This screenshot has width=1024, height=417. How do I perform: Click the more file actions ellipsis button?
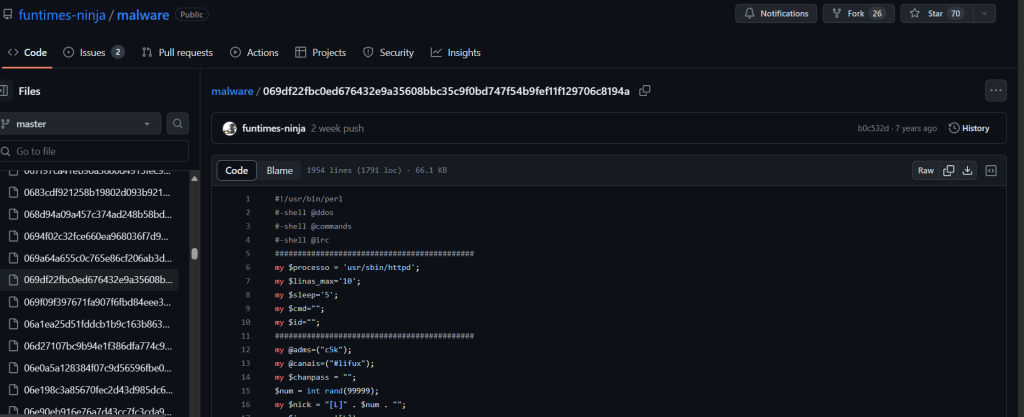995,91
